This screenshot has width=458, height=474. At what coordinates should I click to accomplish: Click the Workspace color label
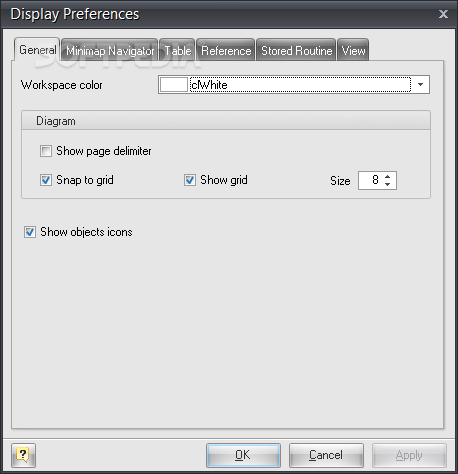(x=62, y=85)
